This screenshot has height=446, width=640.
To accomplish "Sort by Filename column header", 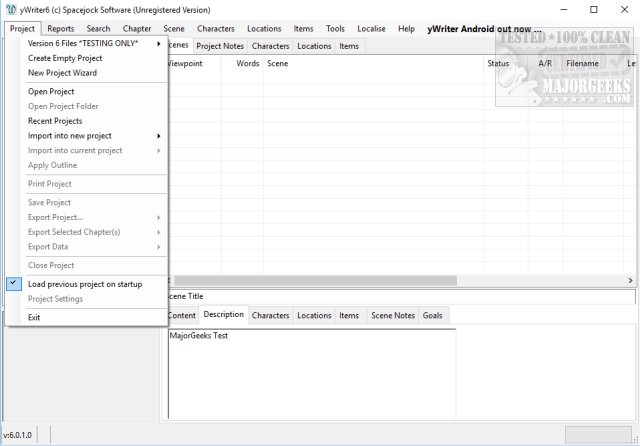I will [x=593, y=64].
